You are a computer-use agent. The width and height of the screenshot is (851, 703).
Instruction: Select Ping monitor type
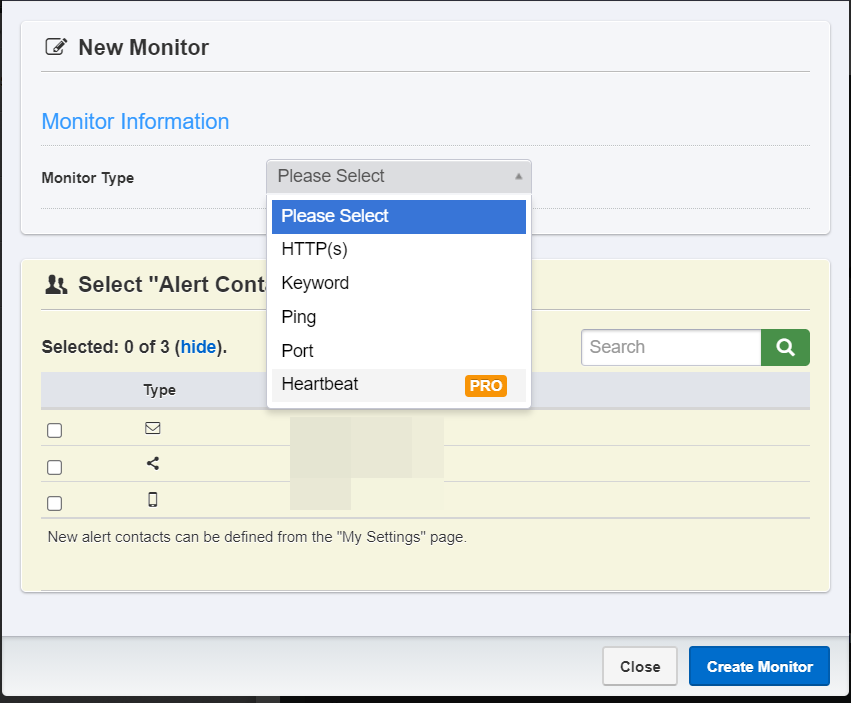pos(399,317)
